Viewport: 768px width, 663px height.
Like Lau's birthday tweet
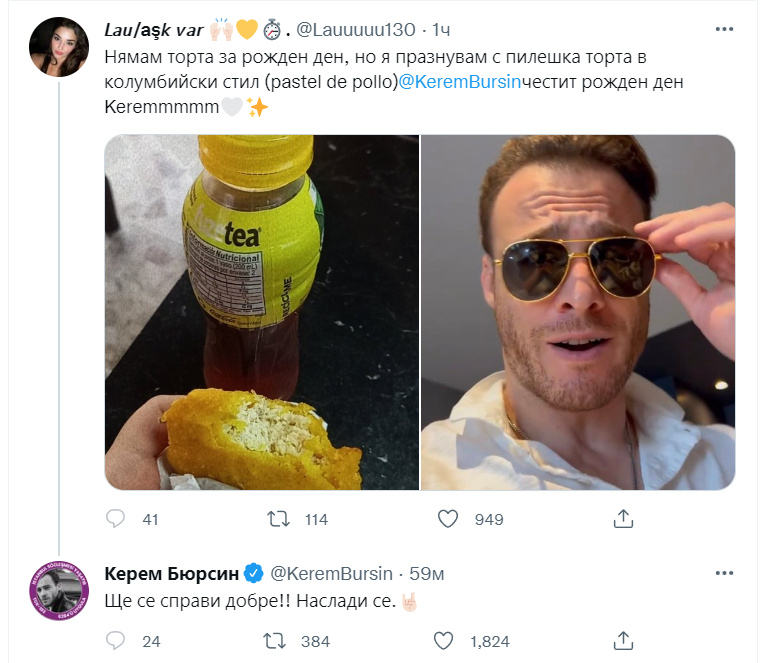449,518
